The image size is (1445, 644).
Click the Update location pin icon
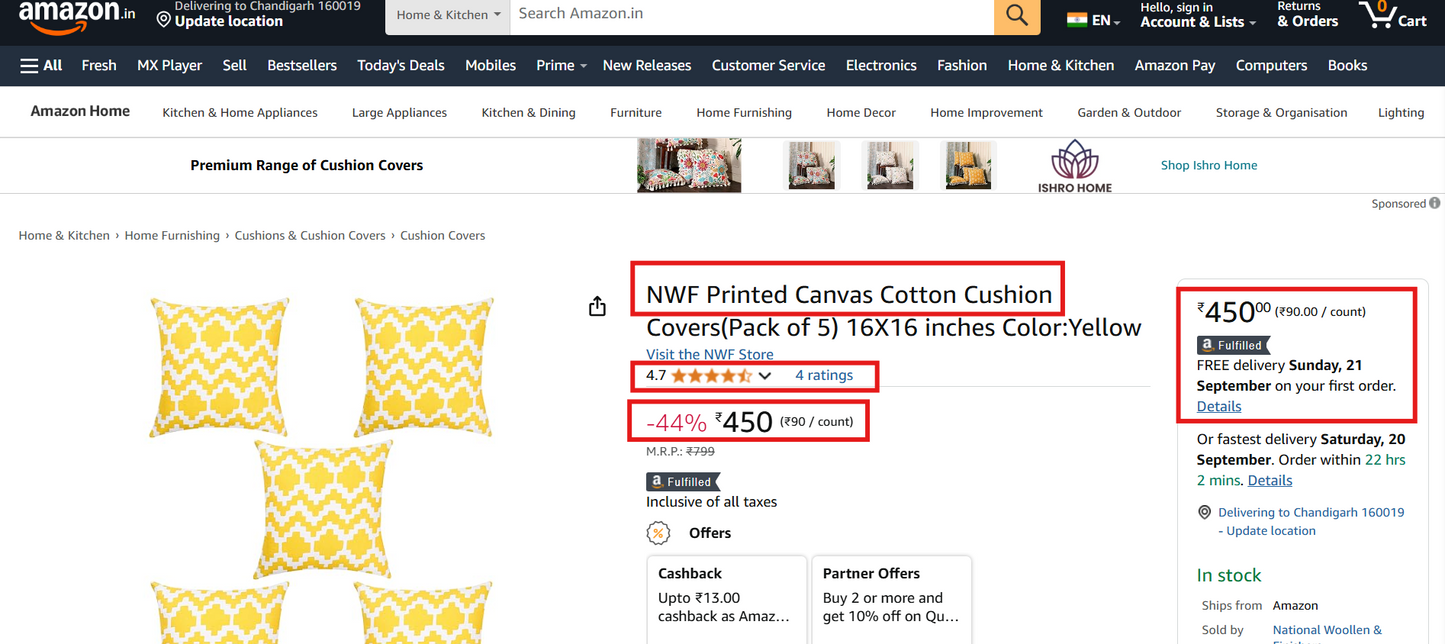tap(164, 20)
